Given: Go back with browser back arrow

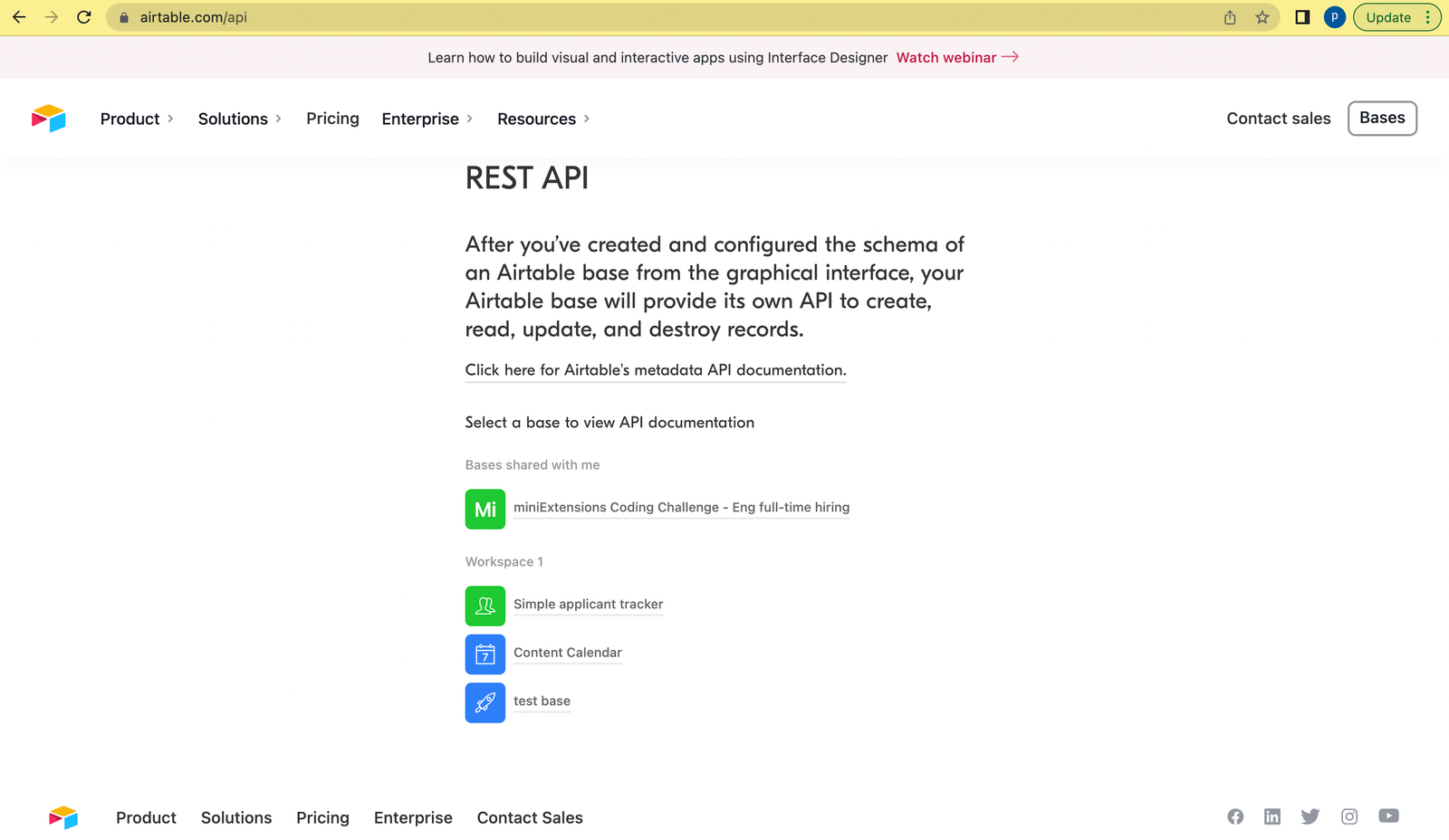Looking at the screenshot, I should coord(19,17).
